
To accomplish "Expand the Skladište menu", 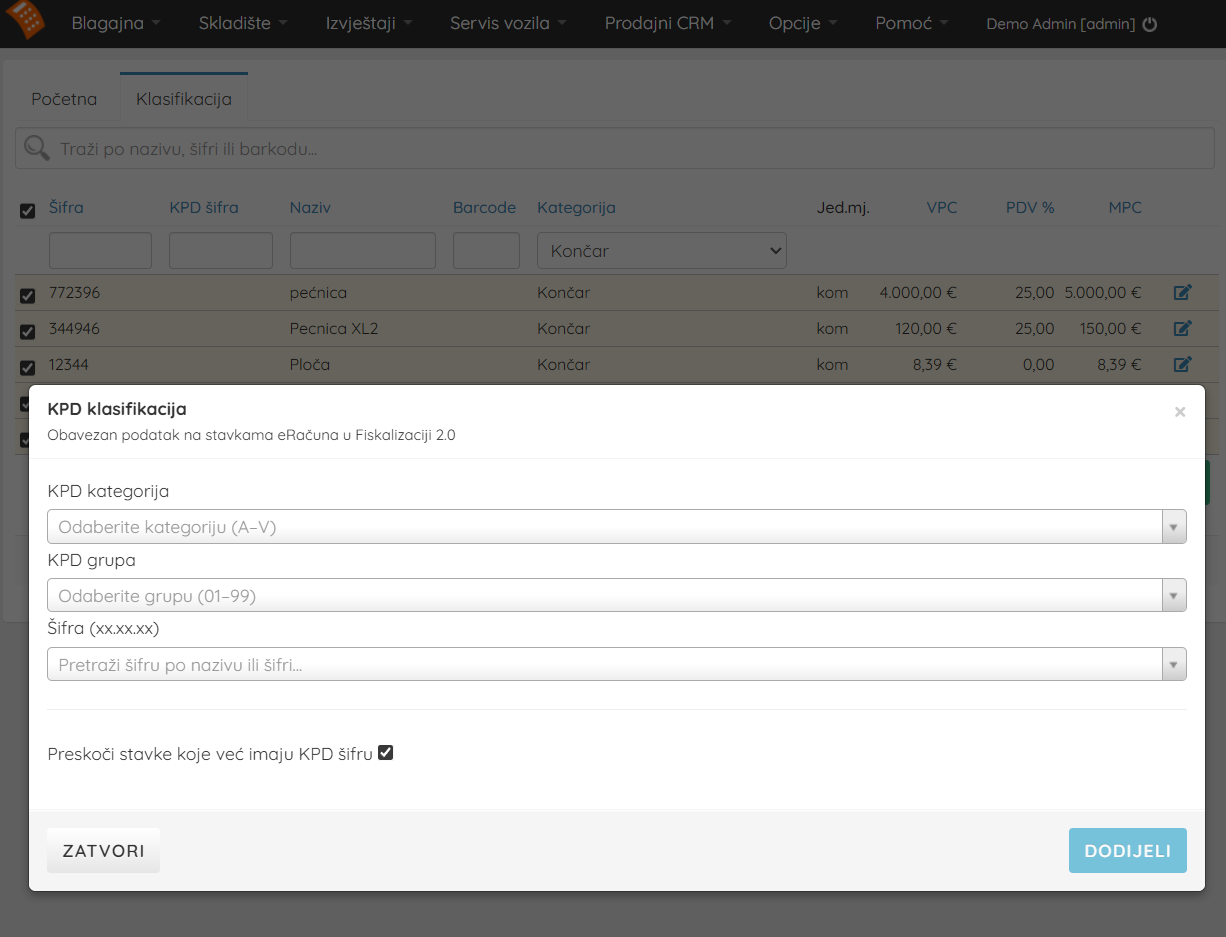I will point(243,23).
